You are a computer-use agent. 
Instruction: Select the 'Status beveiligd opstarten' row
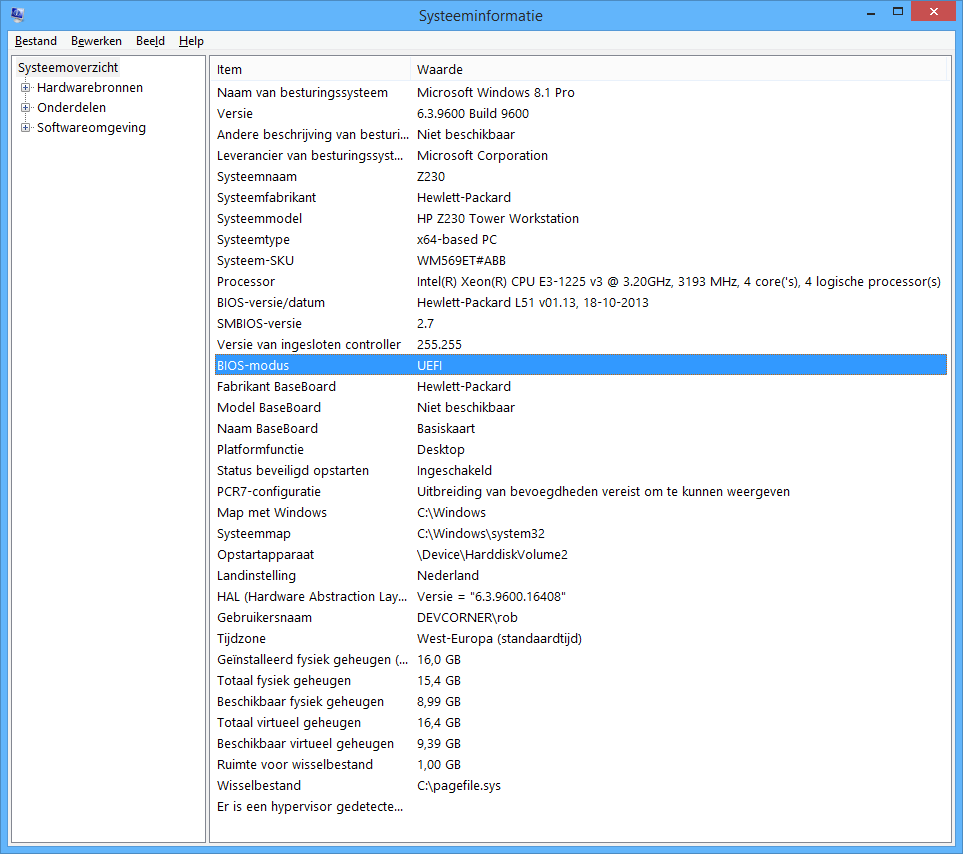[580, 471]
